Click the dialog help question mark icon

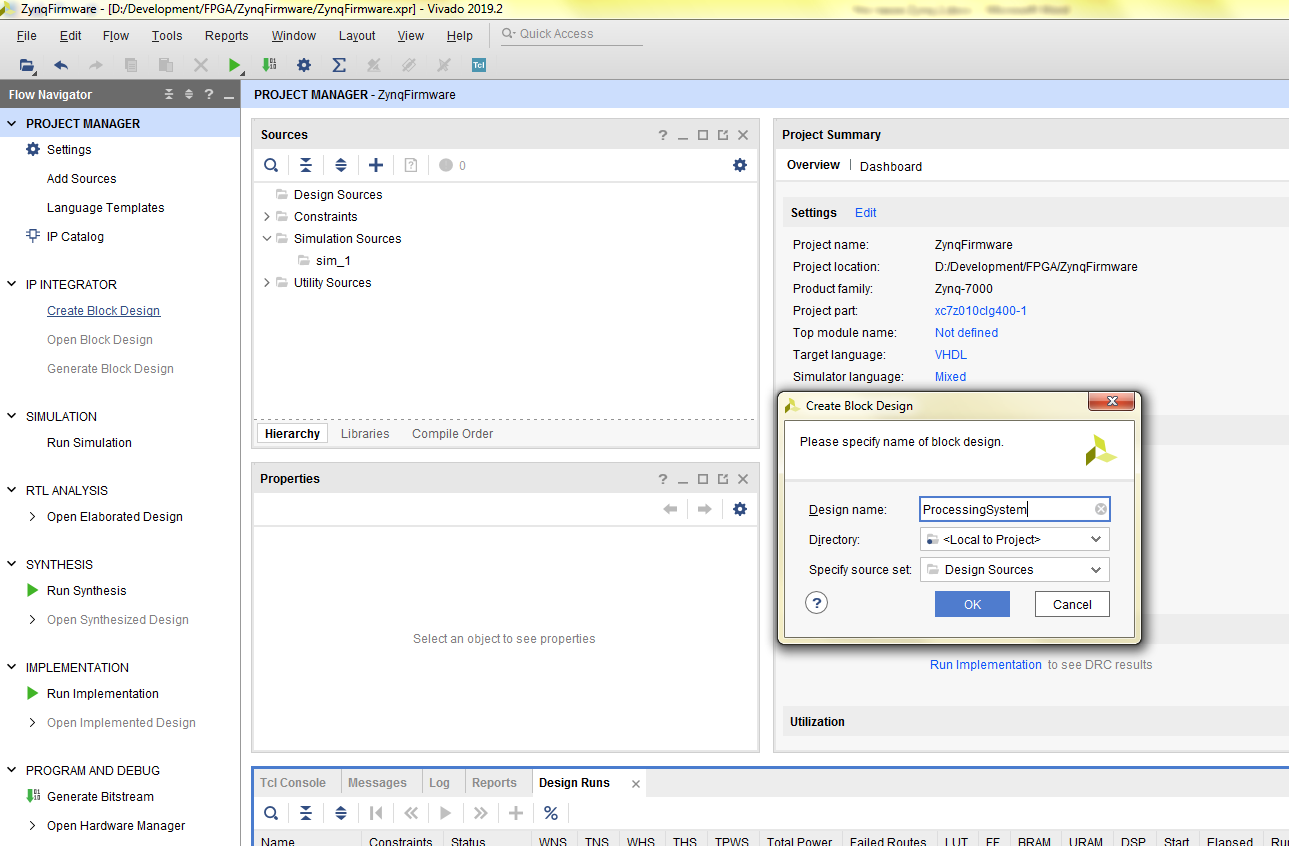click(x=817, y=603)
